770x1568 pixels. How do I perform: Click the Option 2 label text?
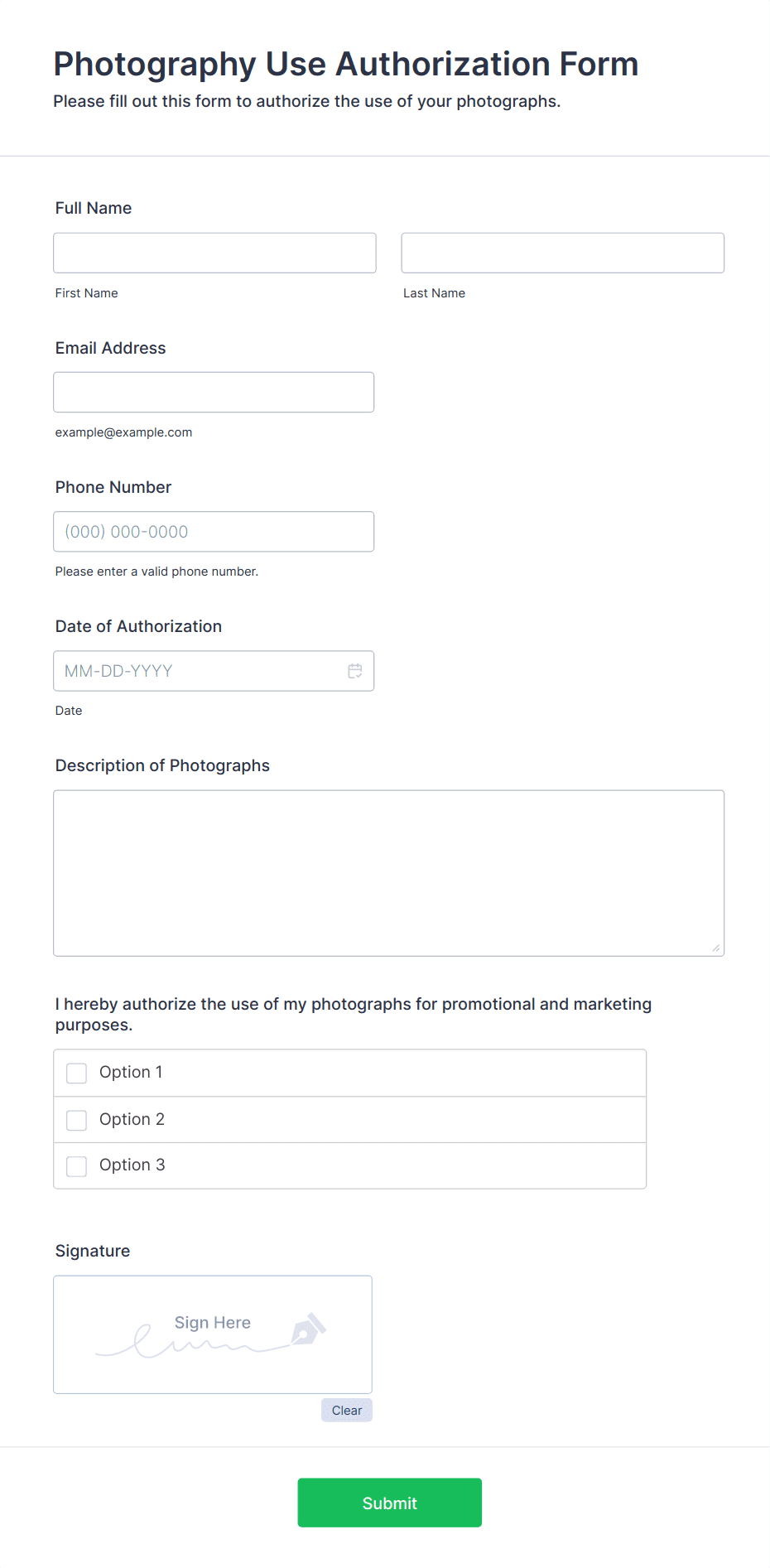coord(132,1119)
